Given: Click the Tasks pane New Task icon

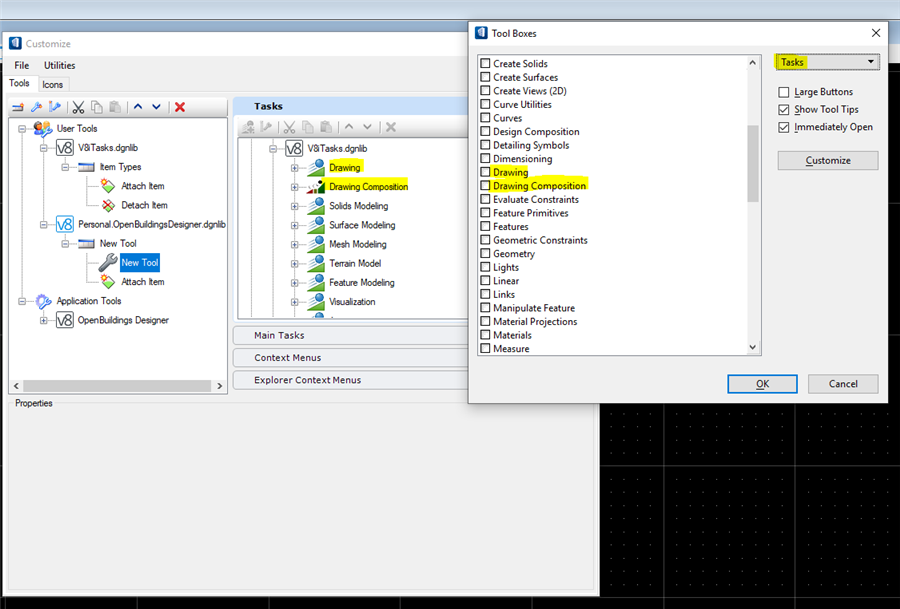Looking at the screenshot, I should click(248, 127).
